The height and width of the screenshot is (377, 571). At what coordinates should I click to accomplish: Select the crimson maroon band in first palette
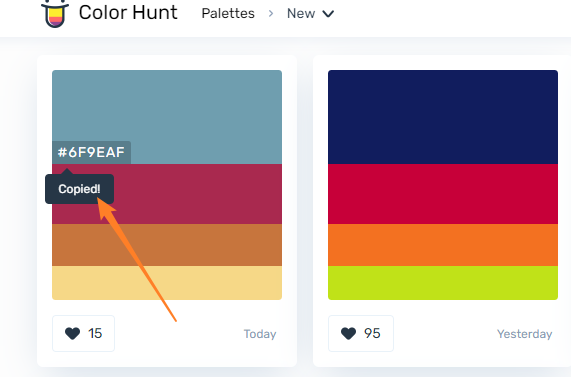197,194
